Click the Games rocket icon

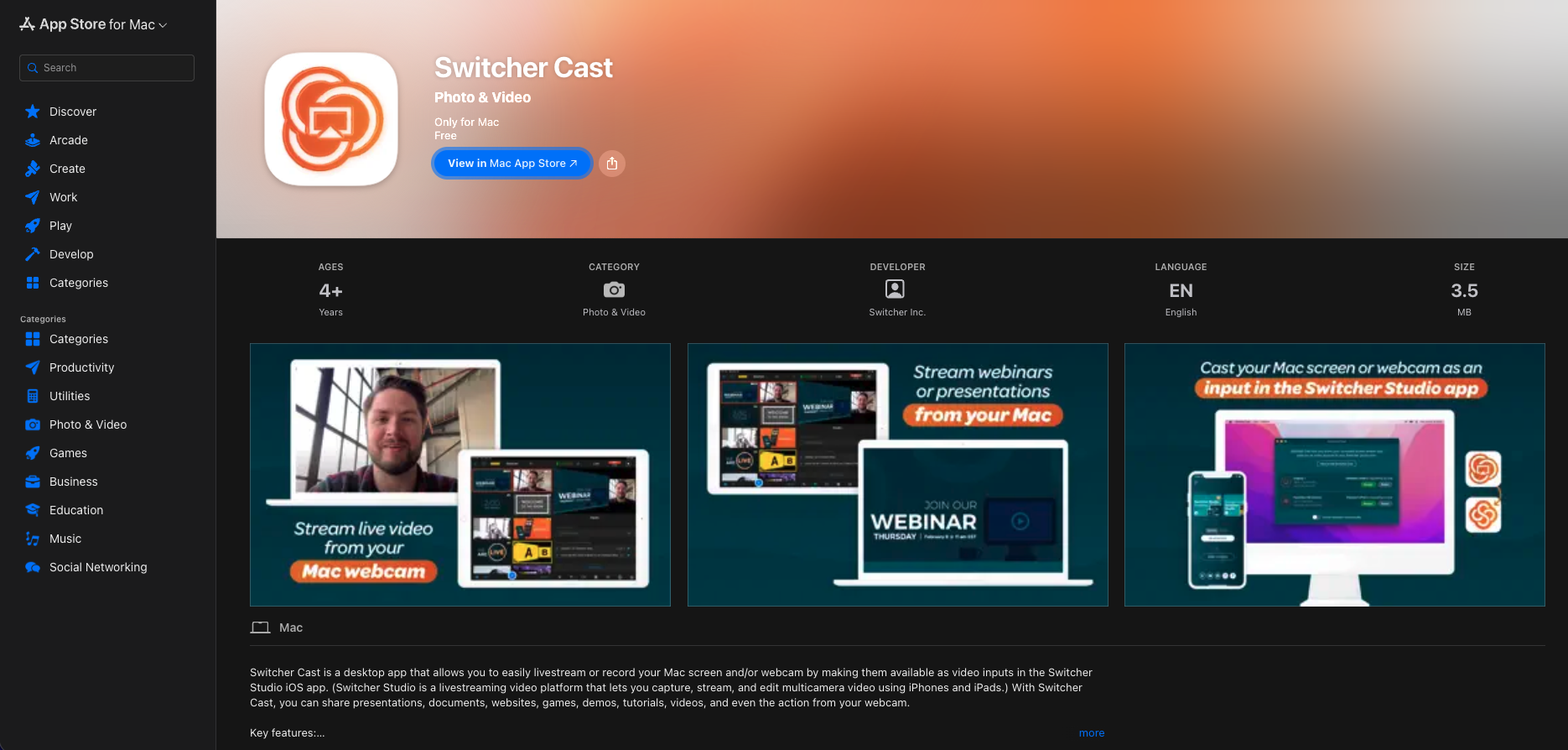coord(33,453)
